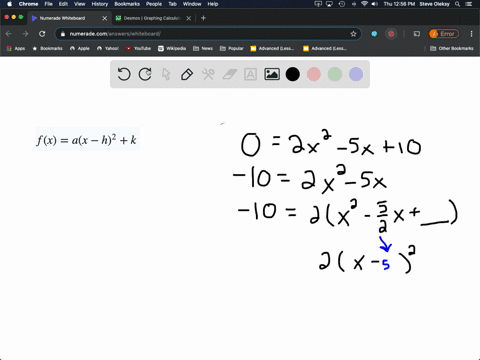
Task: Click the Thu 12:56 PM clock
Action: click(399, 4)
